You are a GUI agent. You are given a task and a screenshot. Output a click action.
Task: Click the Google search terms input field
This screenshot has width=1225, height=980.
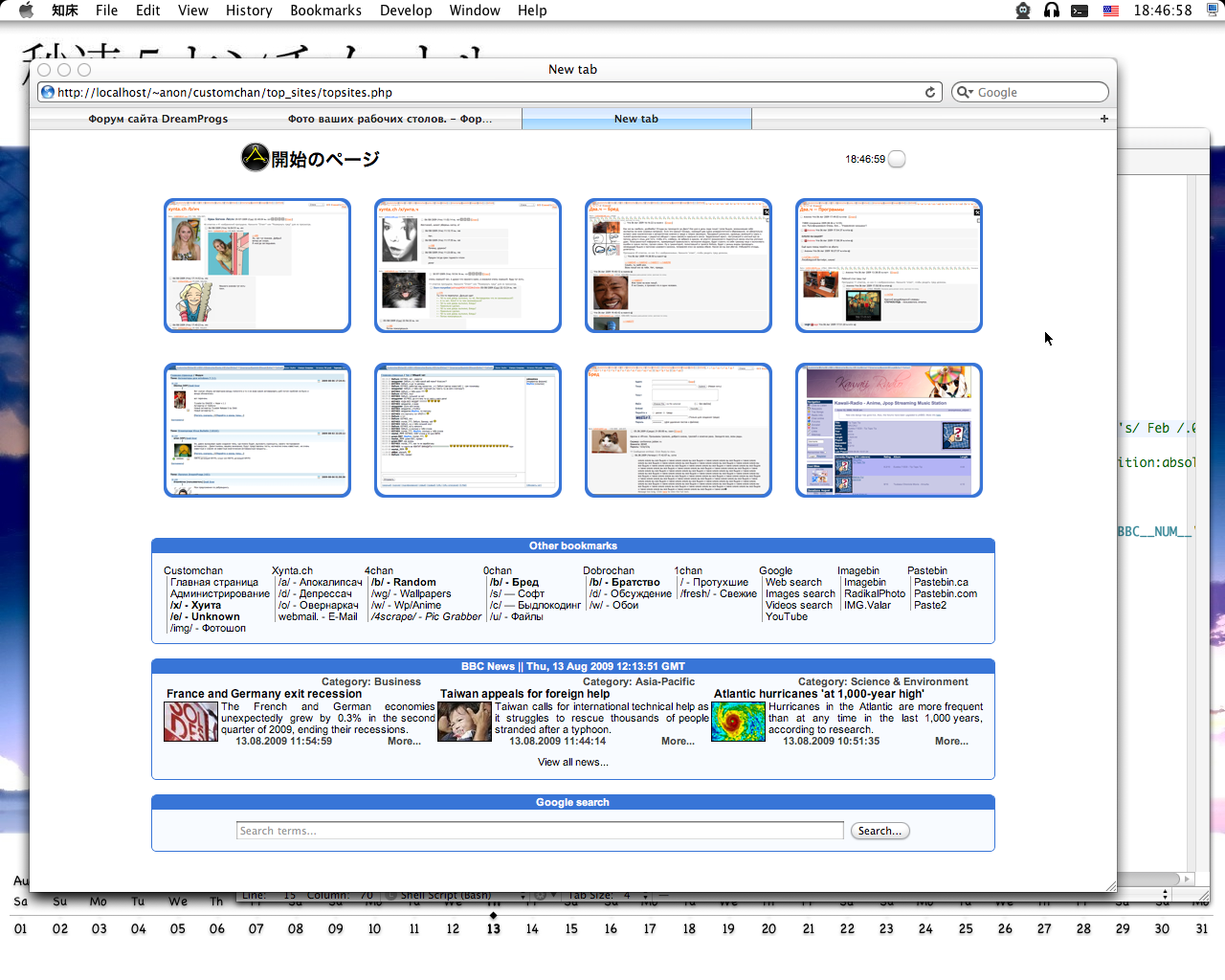tap(540, 831)
